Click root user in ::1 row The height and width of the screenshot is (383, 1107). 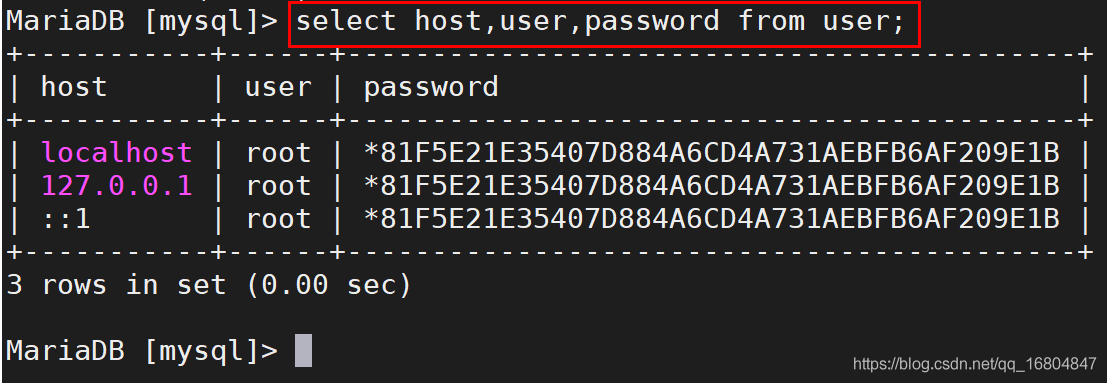[x=278, y=219]
